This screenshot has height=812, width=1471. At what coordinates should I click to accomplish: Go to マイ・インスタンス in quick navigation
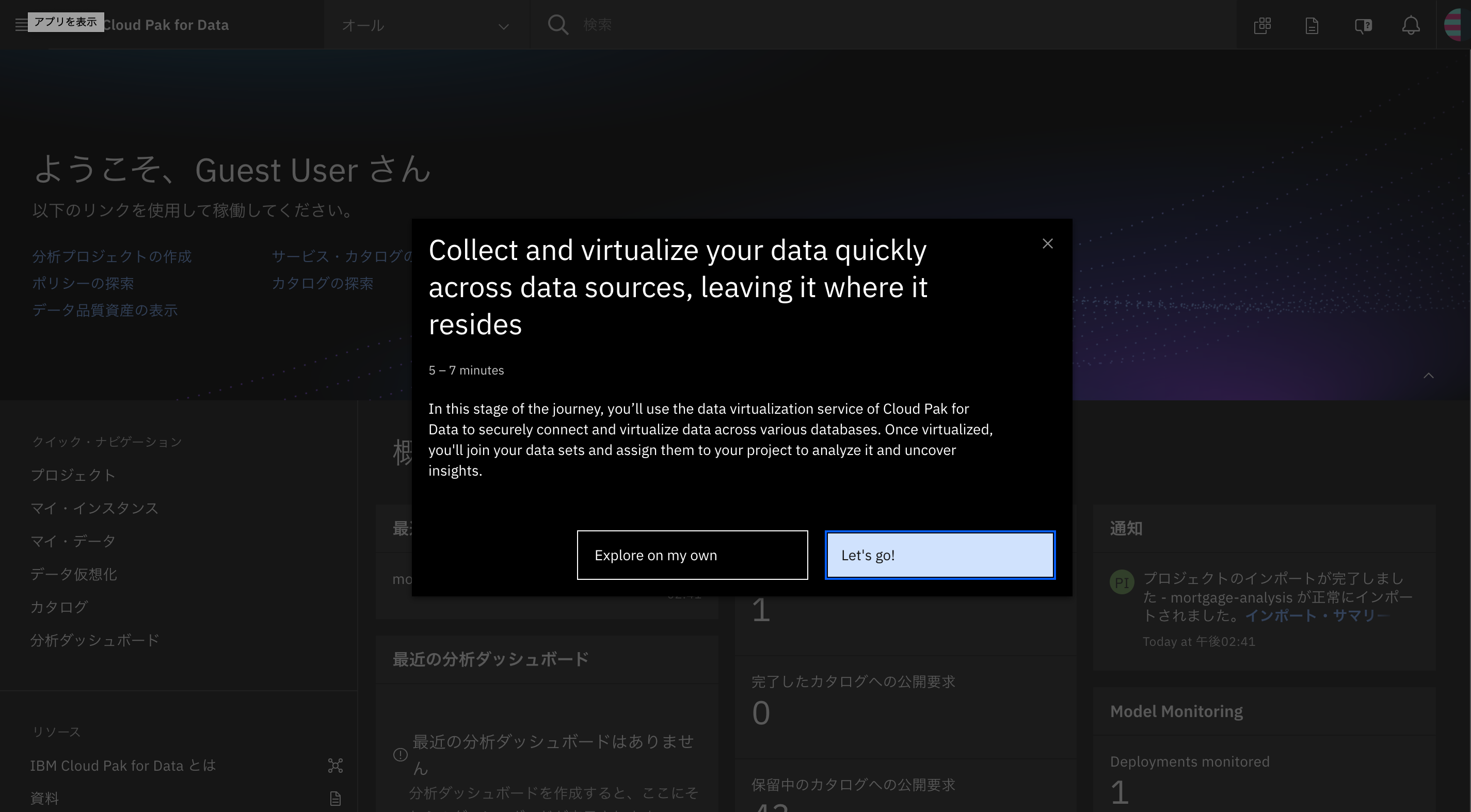pos(94,508)
